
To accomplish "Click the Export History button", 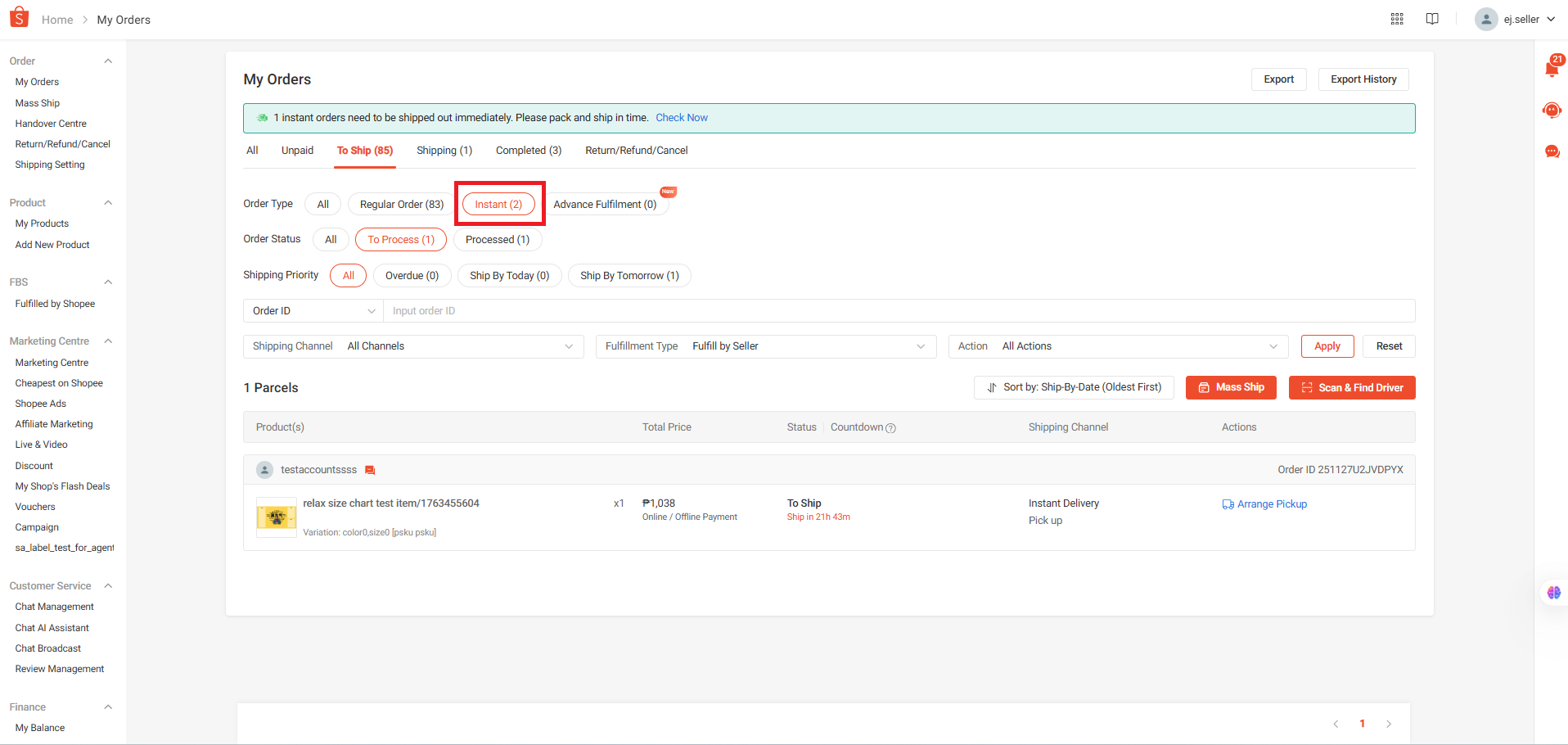I will point(1363,79).
